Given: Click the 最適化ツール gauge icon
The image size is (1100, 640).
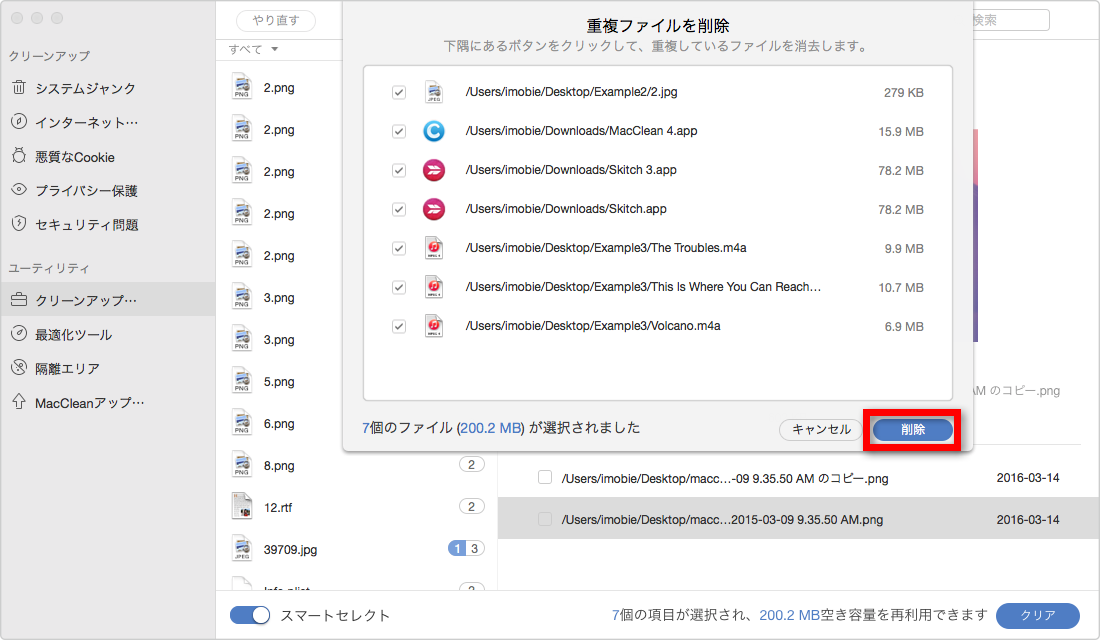Looking at the screenshot, I should (x=19, y=334).
